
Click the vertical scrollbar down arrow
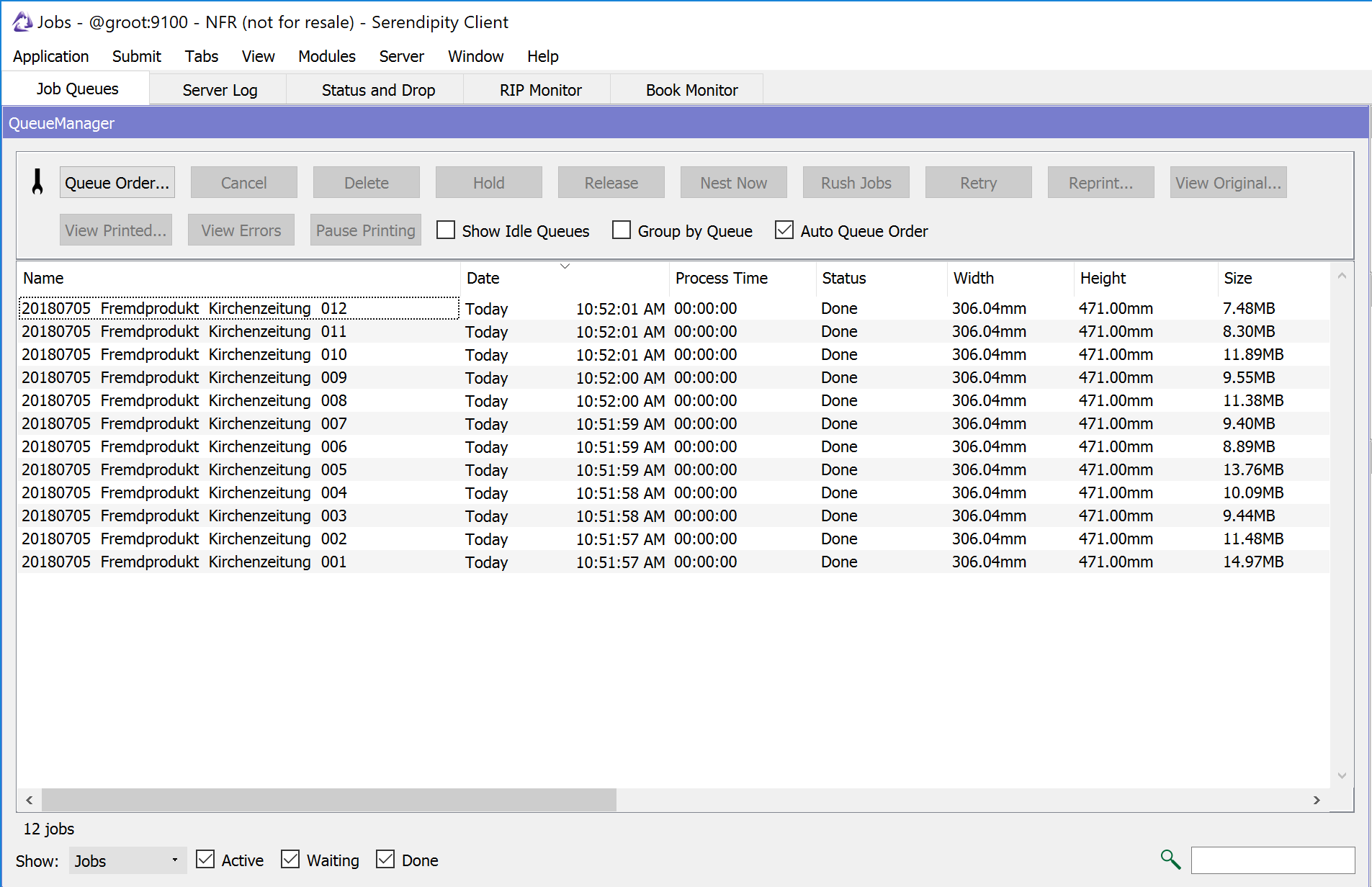coord(1342,775)
